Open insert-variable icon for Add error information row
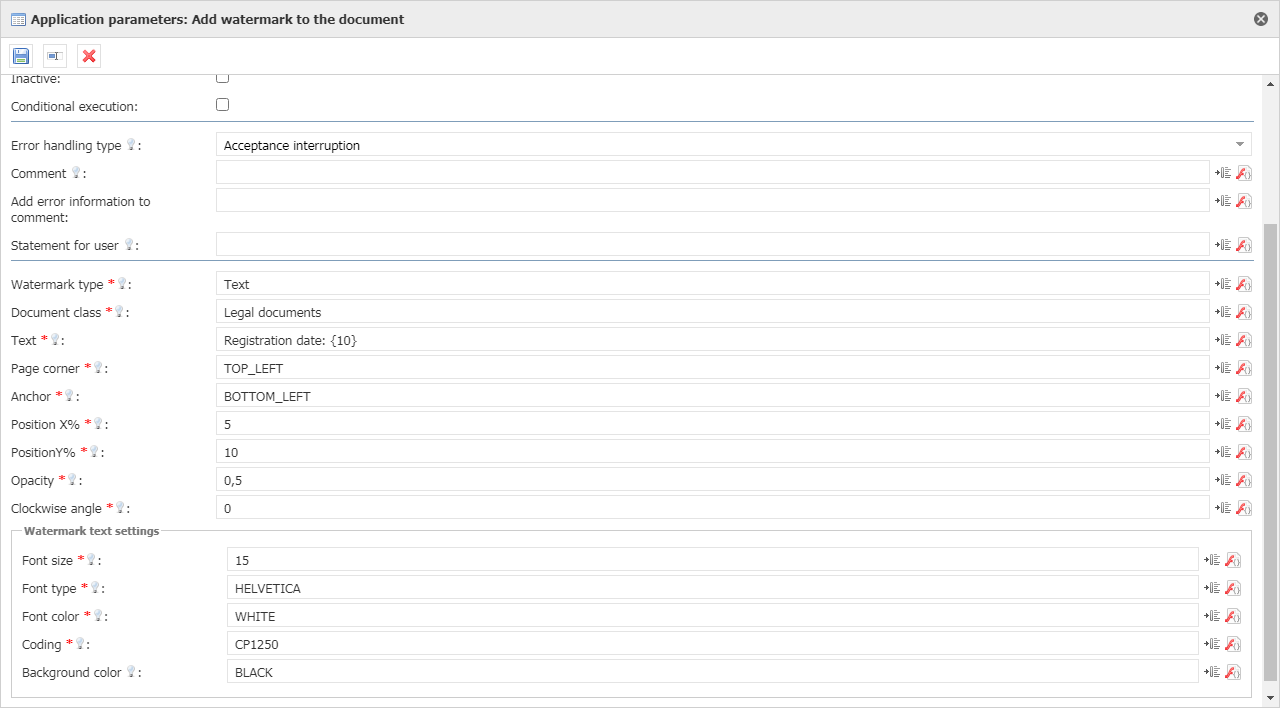Screen dimensions: 1280x708 tap(1223, 201)
